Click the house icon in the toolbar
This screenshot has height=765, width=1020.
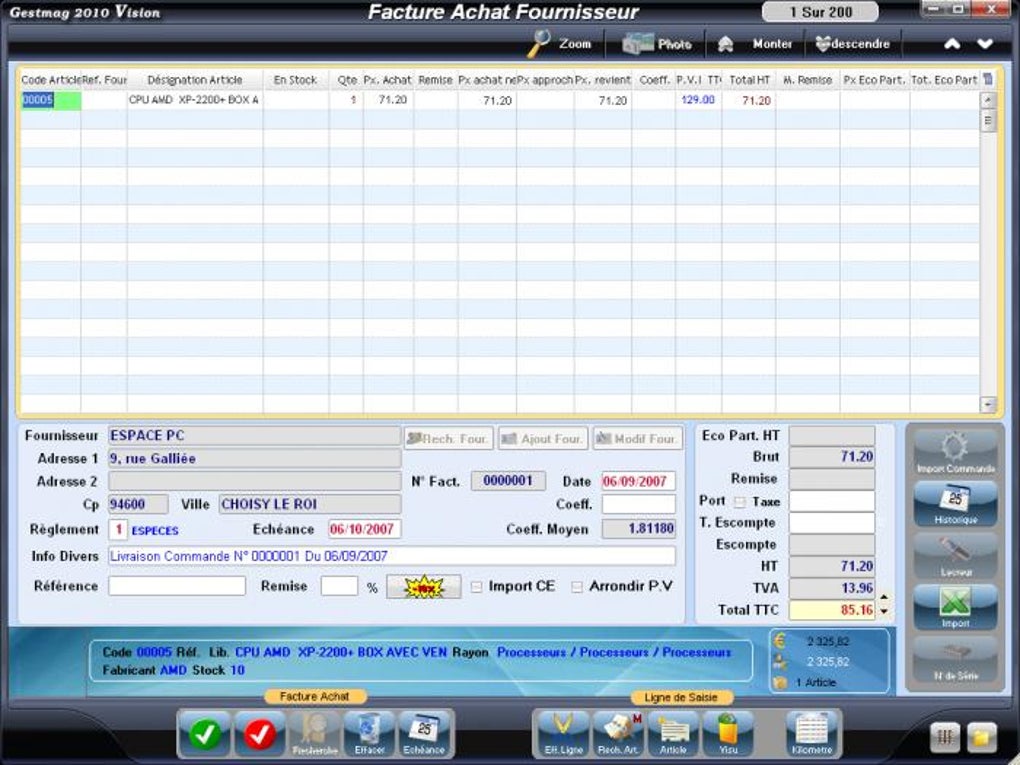click(725, 44)
